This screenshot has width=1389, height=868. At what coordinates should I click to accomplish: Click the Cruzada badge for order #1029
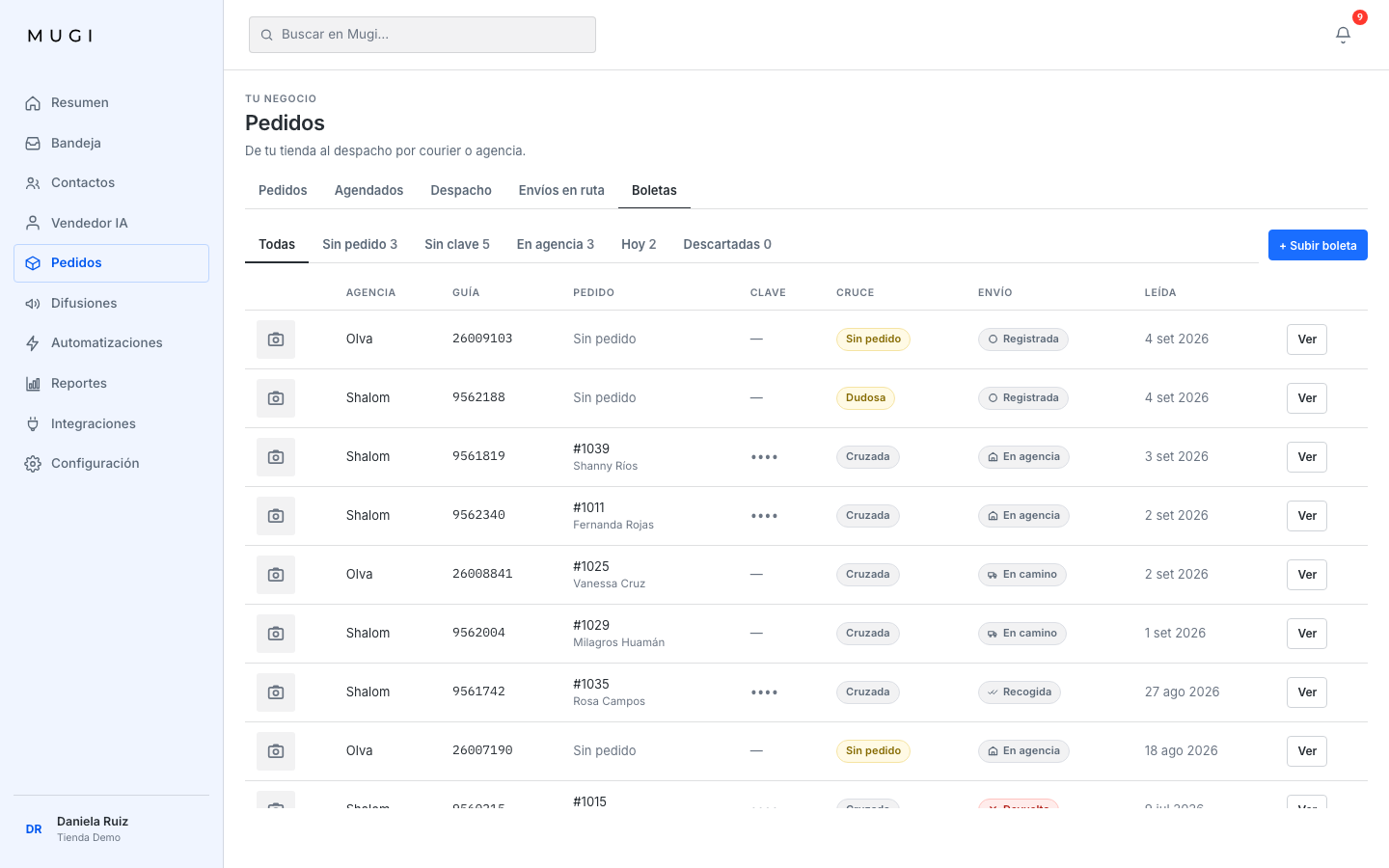868,634
